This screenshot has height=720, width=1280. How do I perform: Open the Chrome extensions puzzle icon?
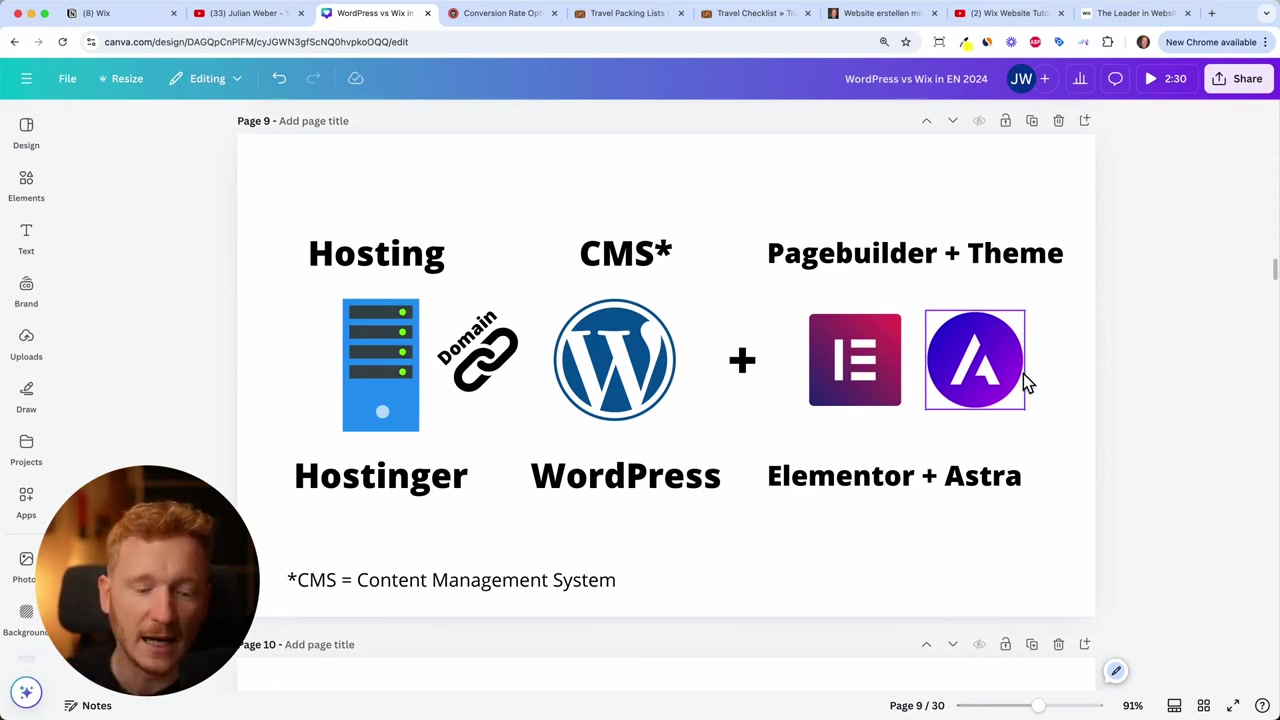[1107, 42]
